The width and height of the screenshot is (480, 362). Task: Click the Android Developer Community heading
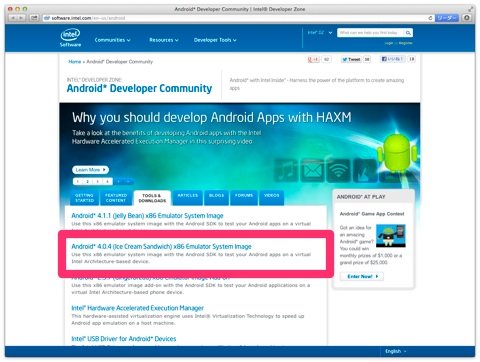(x=139, y=88)
